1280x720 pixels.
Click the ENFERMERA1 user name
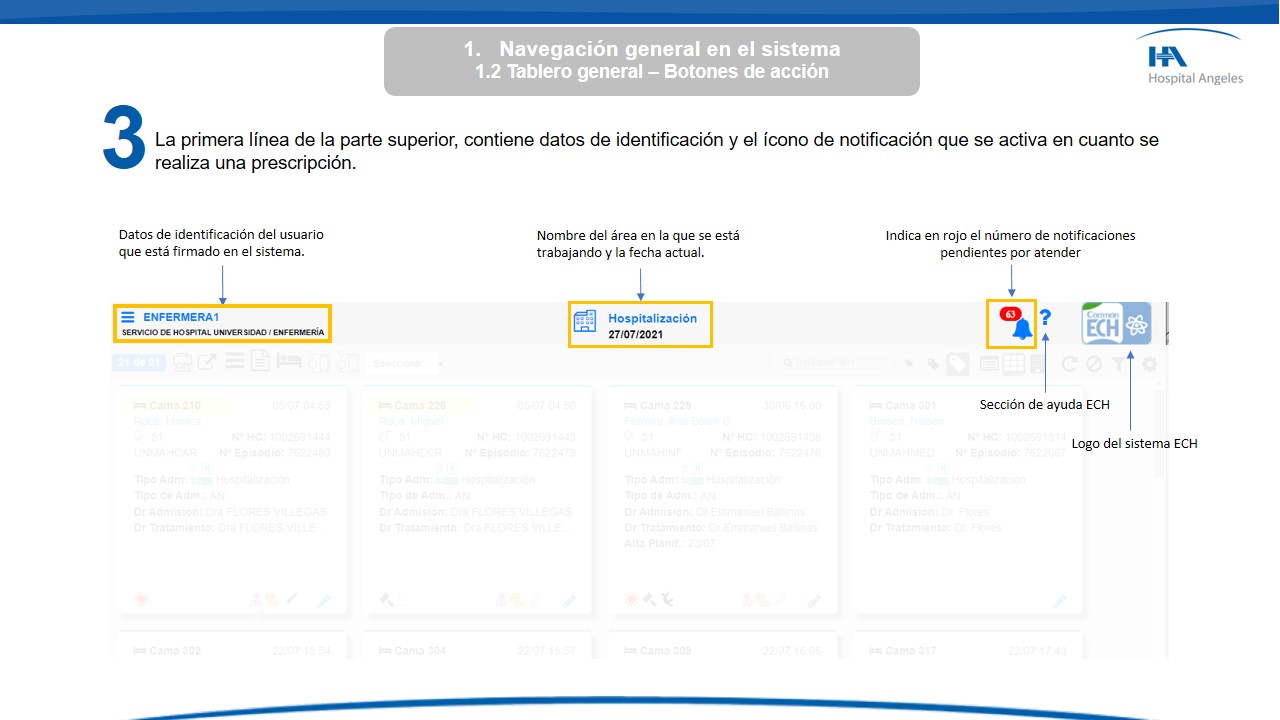click(181, 317)
